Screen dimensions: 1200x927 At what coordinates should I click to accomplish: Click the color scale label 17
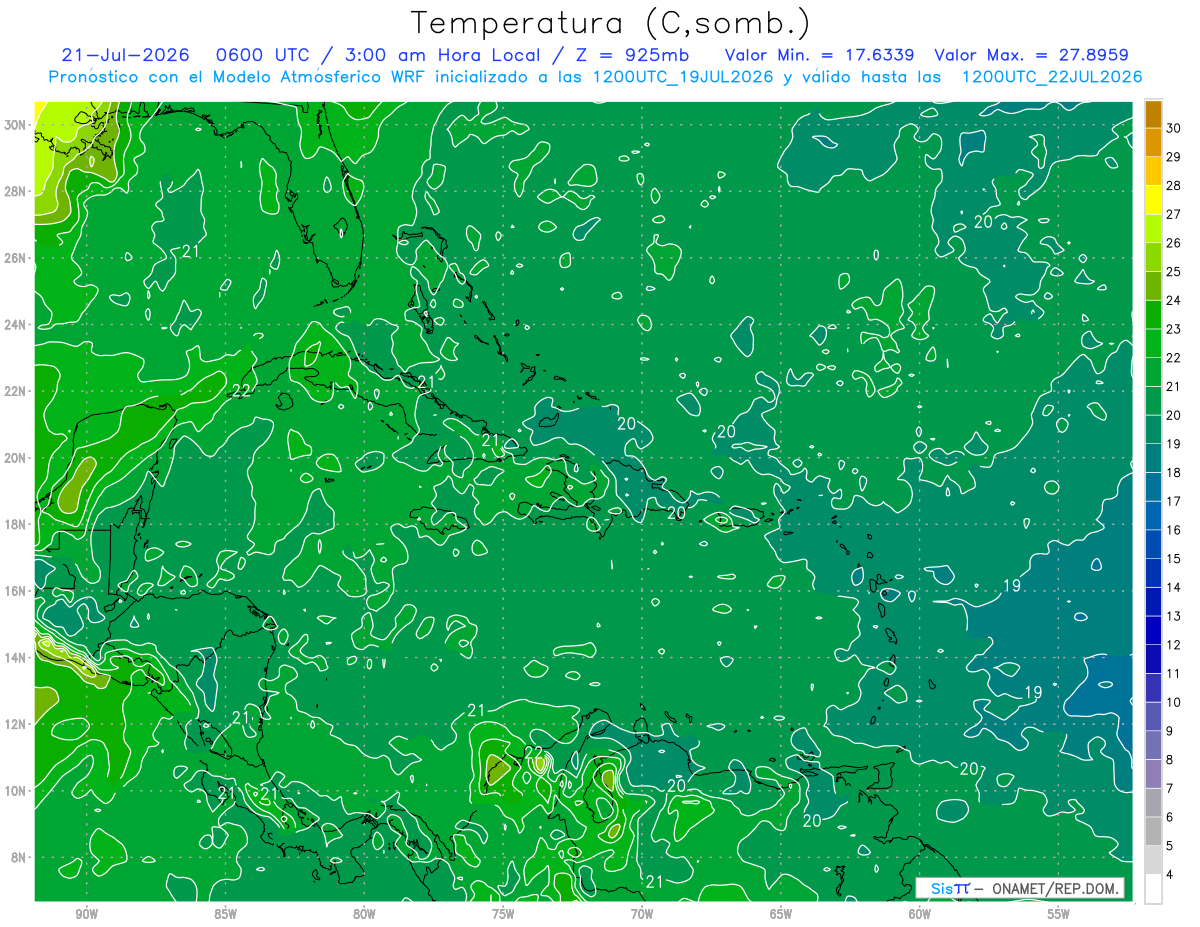tap(1173, 502)
